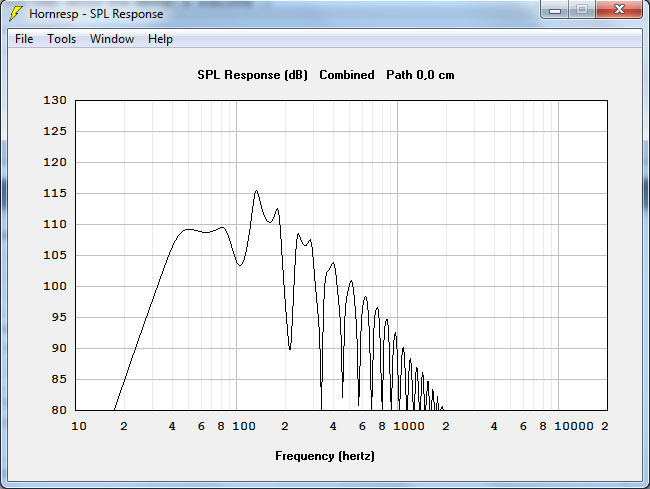Image resolution: width=650 pixels, height=489 pixels.
Task: Click the 105 dB y-axis label
Action: [x=55, y=255]
